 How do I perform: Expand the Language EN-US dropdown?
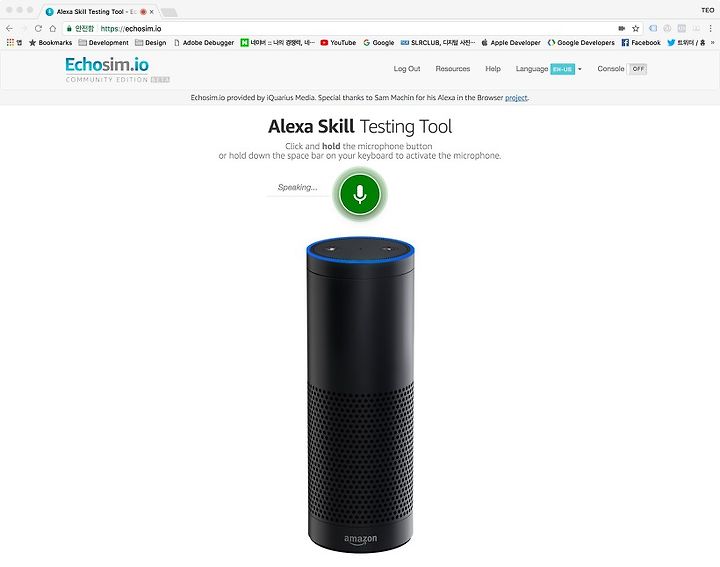[566, 69]
